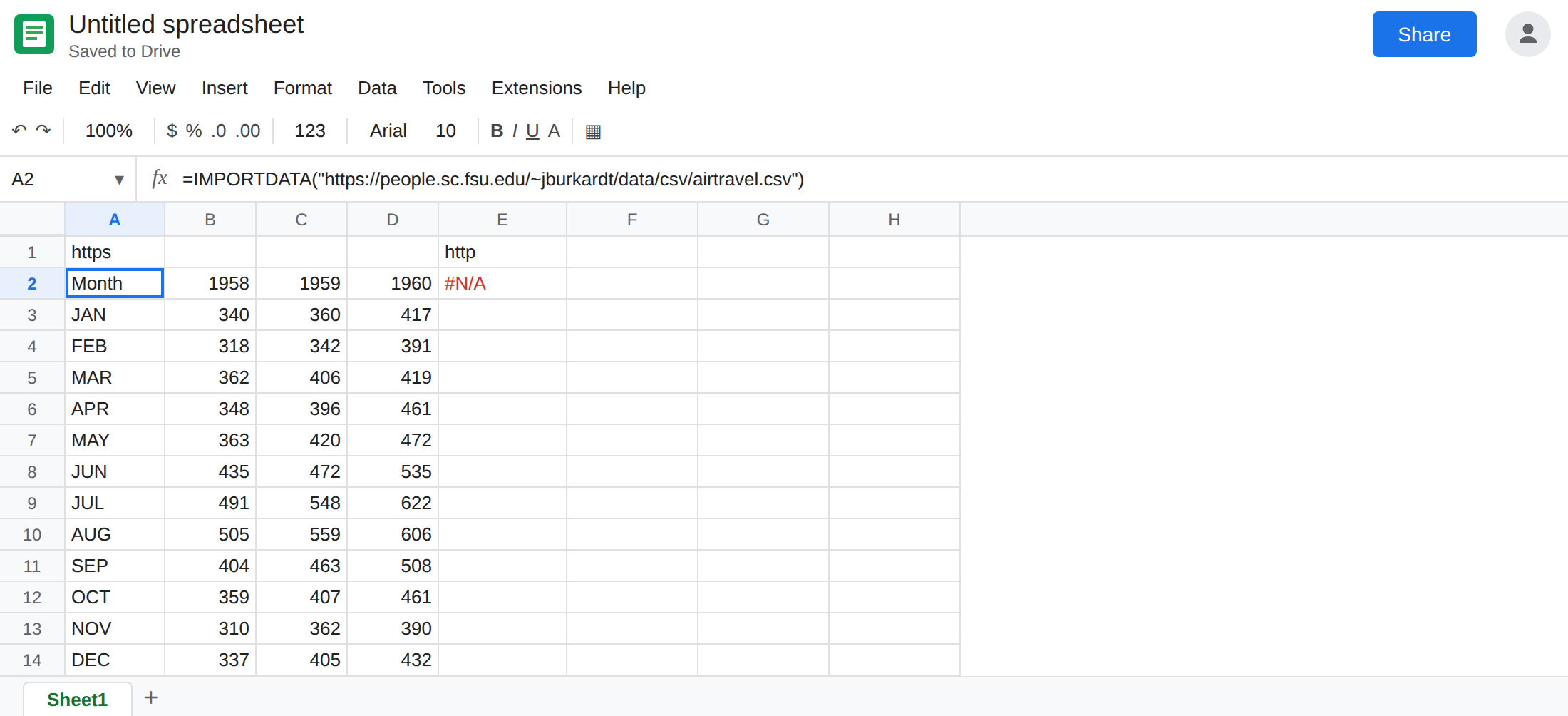1568x716 pixels.
Task: Open the user account avatar
Action: 1527,34
